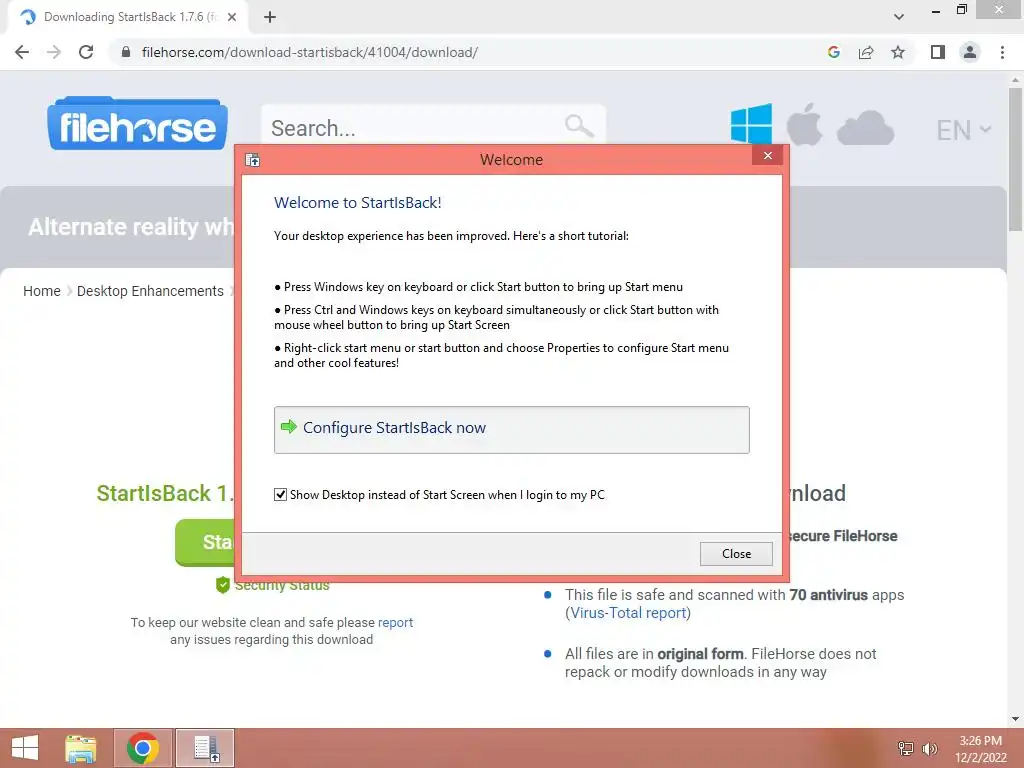Click the address bar URL
Screen dimensions: 1024x768
click(x=310, y=52)
